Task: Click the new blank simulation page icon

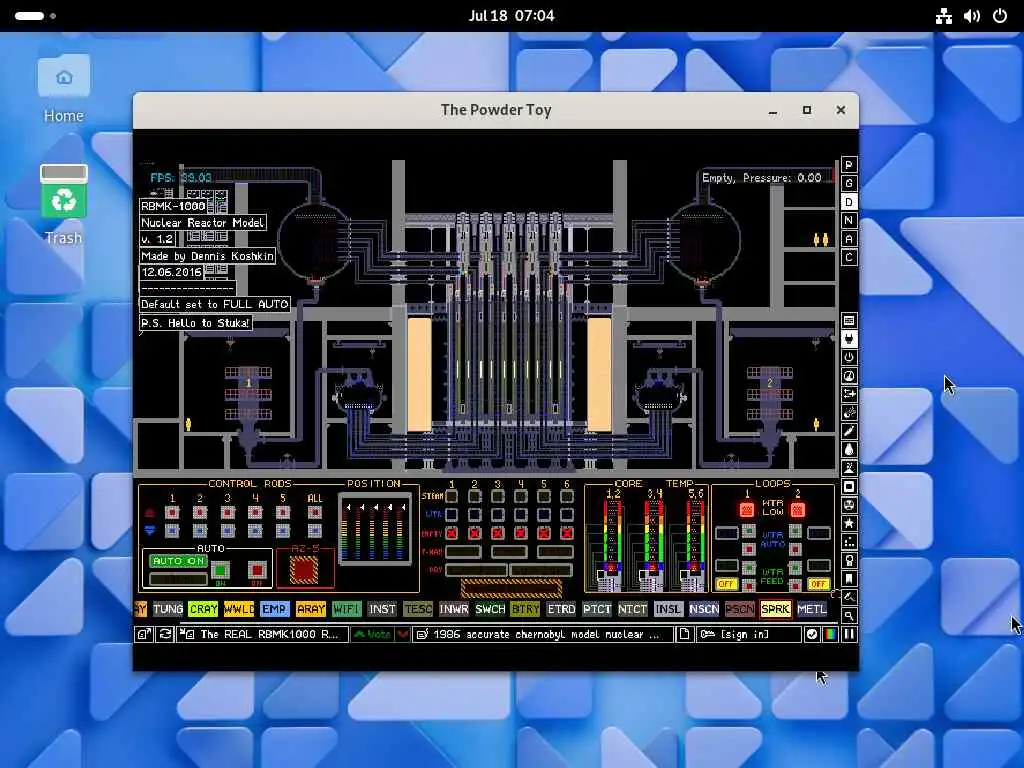Action: coord(684,634)
